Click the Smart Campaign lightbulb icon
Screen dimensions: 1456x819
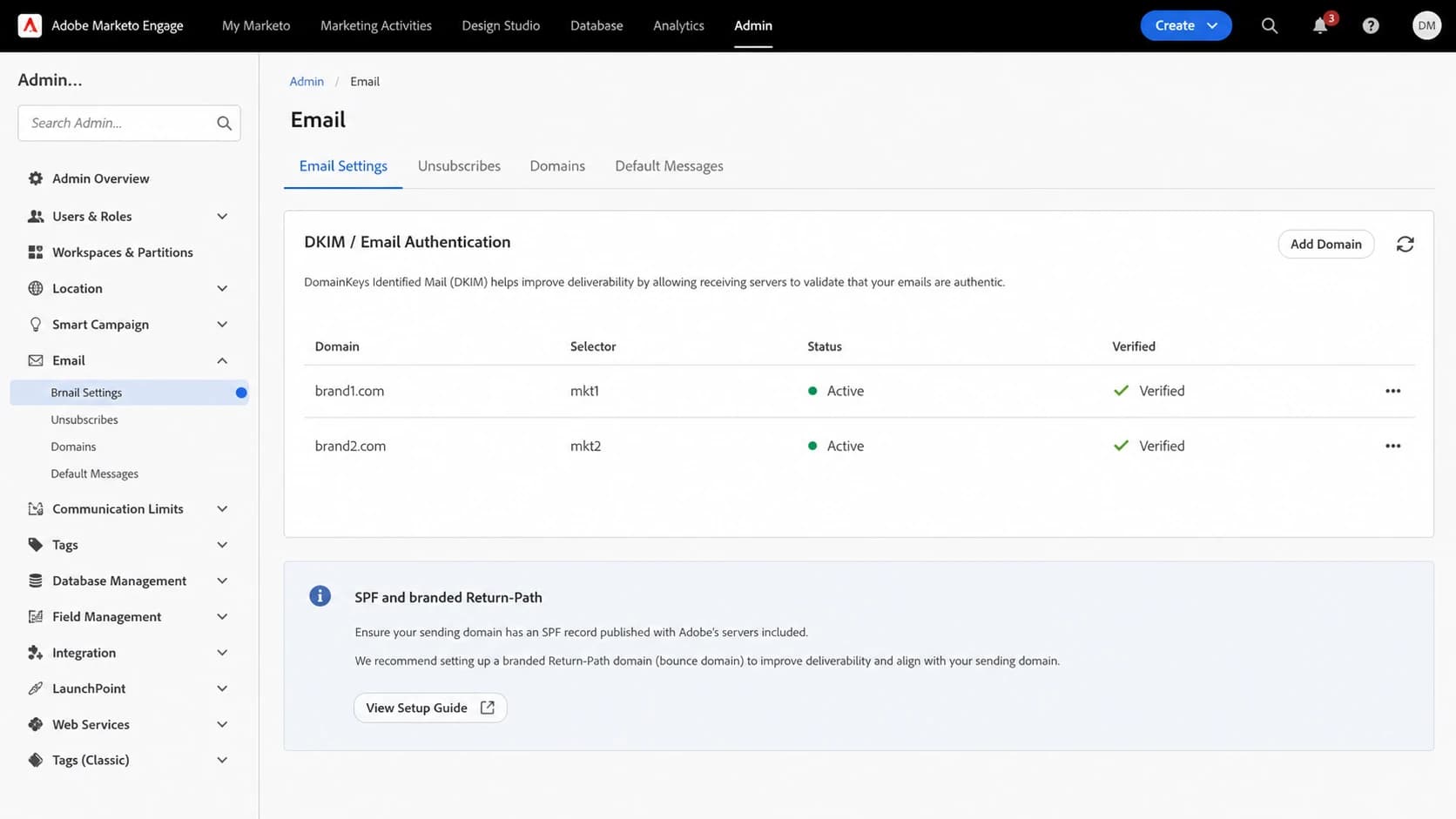point(36,325)
